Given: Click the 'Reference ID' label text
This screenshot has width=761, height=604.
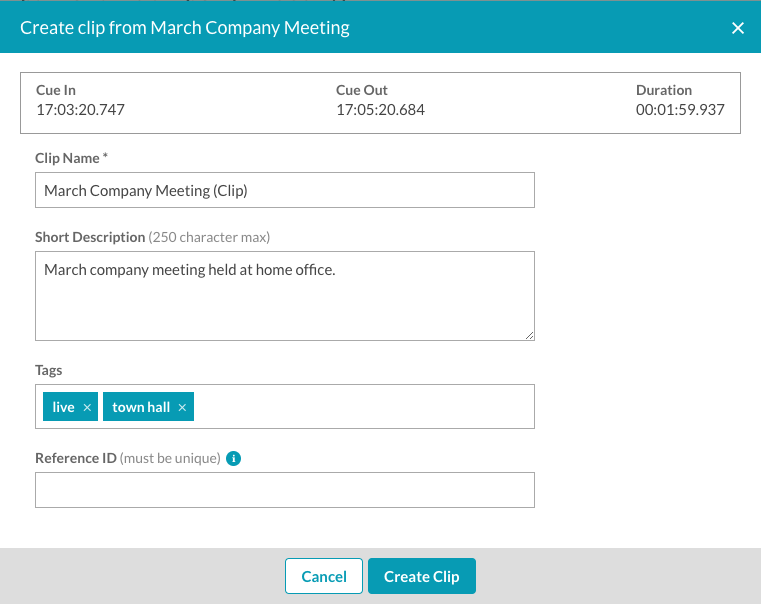Looking at the screenshot, I should click(x=76, y=458).
